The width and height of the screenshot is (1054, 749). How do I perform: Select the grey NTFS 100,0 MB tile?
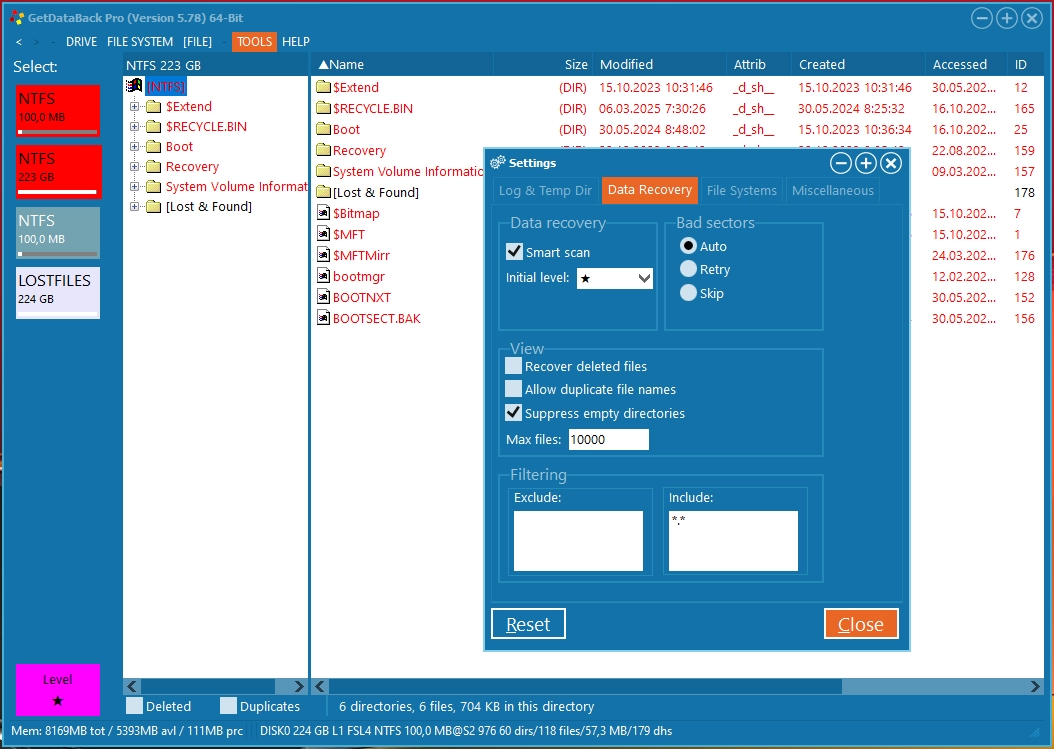[x=58, y=233]
